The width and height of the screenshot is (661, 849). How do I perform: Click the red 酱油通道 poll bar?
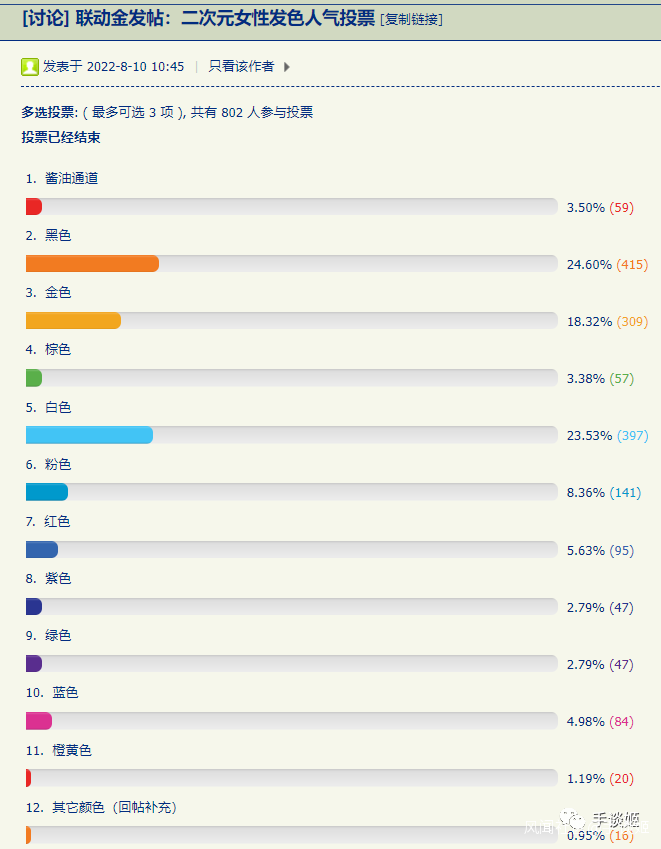[x=34, y=207]
